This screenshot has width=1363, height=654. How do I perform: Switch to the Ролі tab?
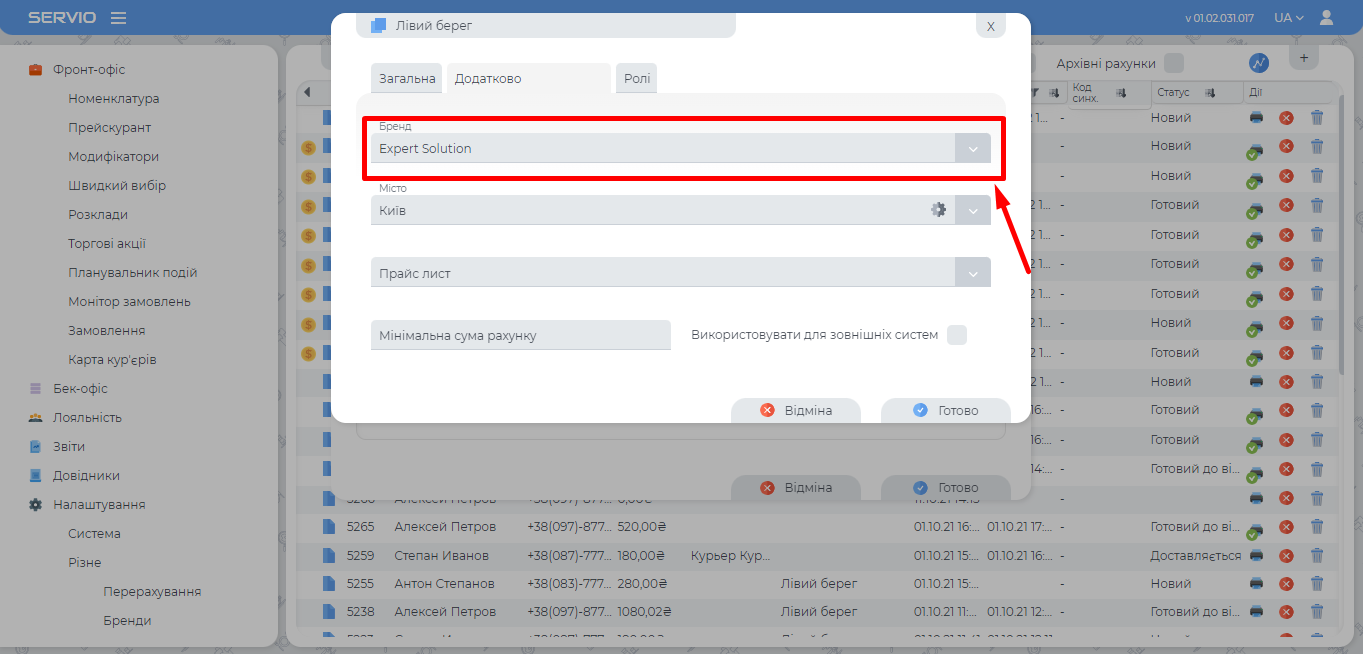(636, 79)
